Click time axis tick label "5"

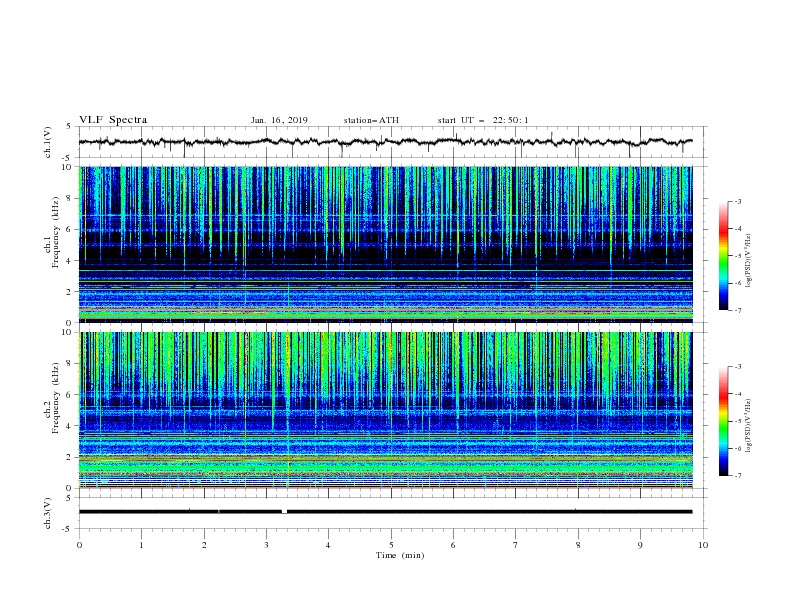391,545
